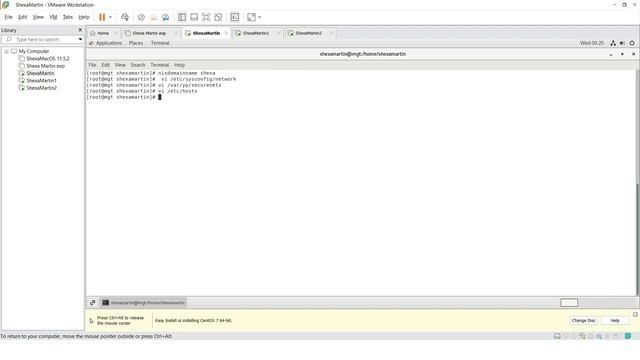Close the Library panel
Screen dimensions: 640x360
tap(80, 30)
